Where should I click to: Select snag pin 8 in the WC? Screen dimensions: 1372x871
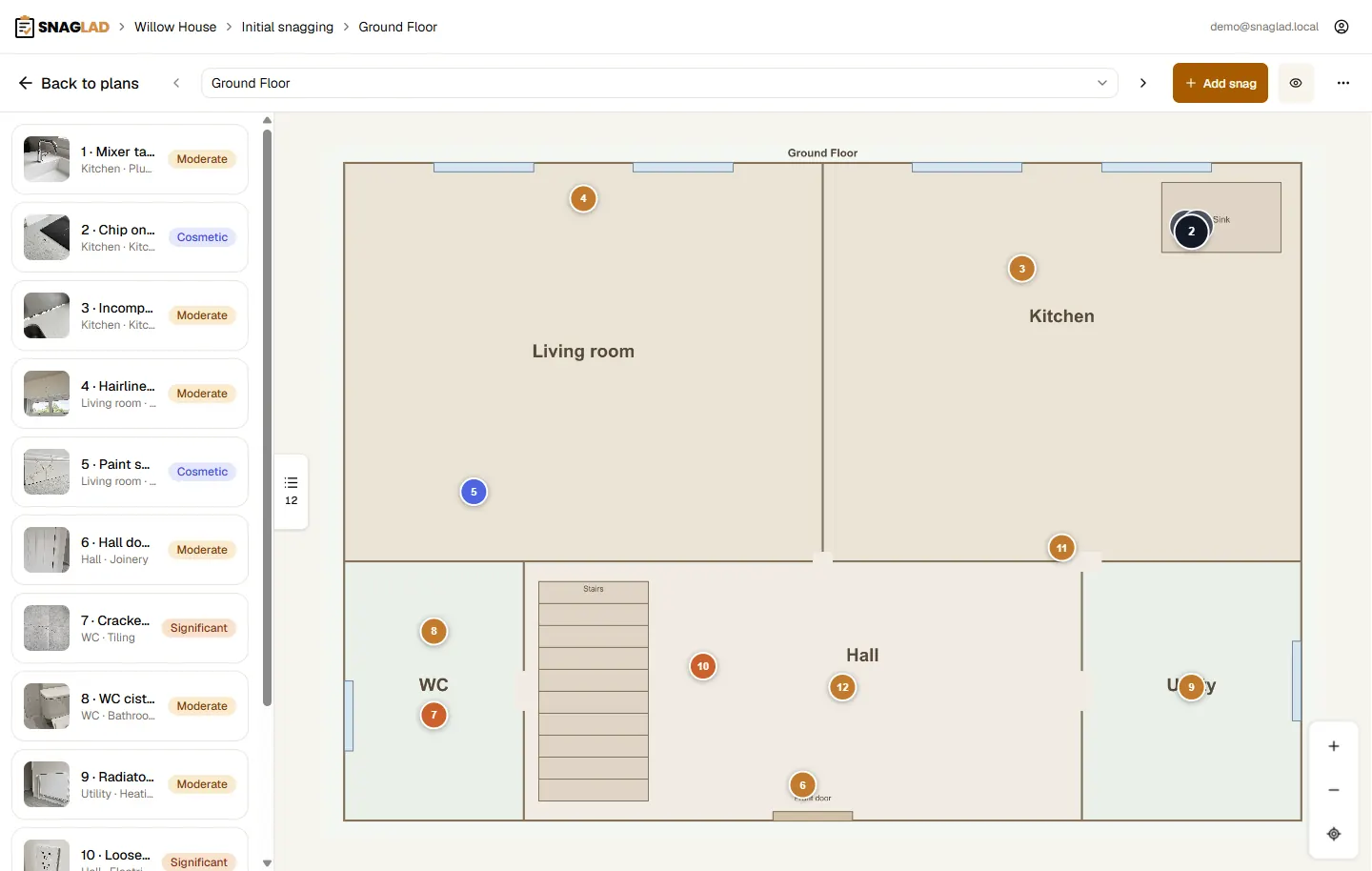point(434,631)
